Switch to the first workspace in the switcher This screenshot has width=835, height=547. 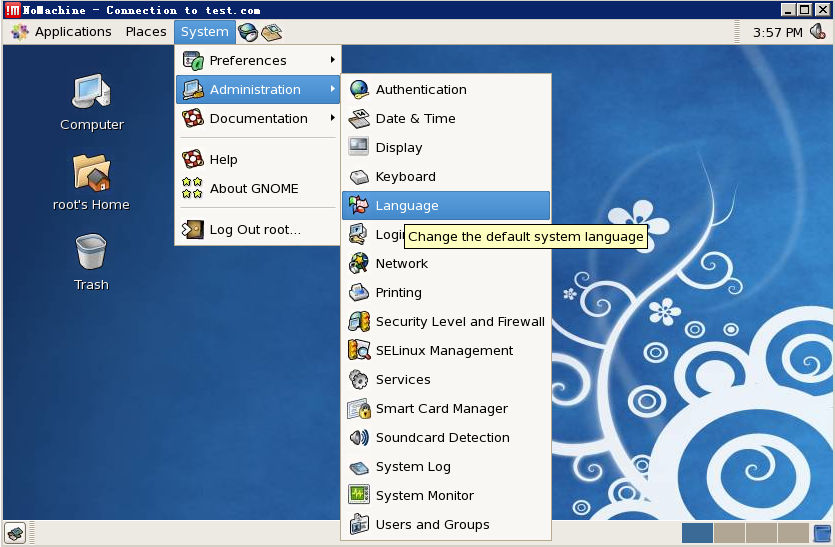697,533
